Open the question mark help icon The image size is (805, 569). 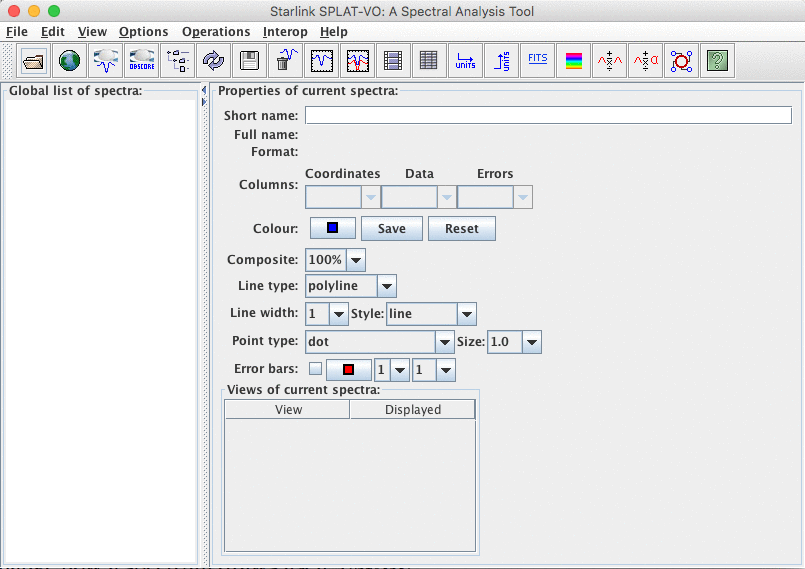[x=717, y=61]
